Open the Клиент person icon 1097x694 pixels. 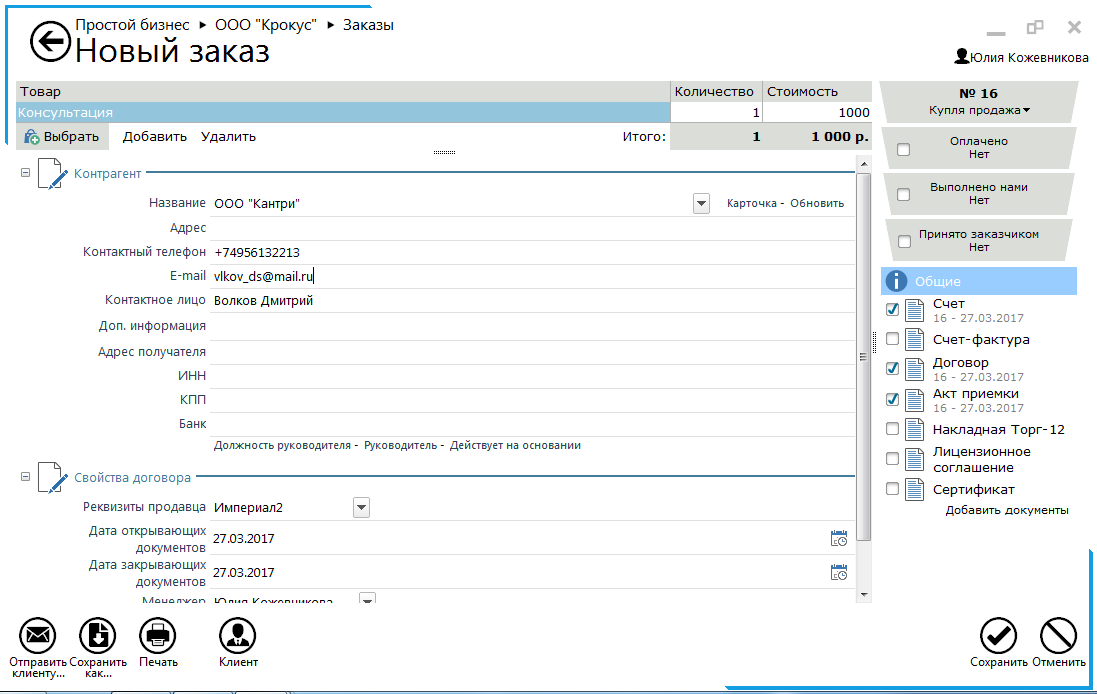[x=238, y=635]
